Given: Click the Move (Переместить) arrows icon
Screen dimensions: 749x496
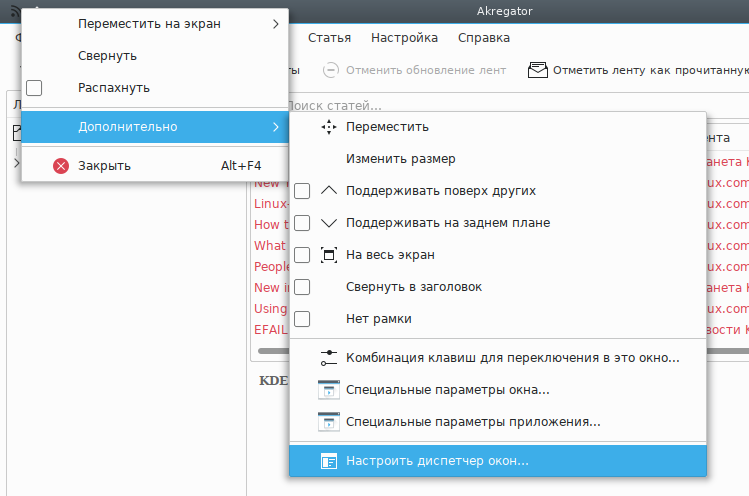Looking at the screenshot, I should tap(328, 127).
